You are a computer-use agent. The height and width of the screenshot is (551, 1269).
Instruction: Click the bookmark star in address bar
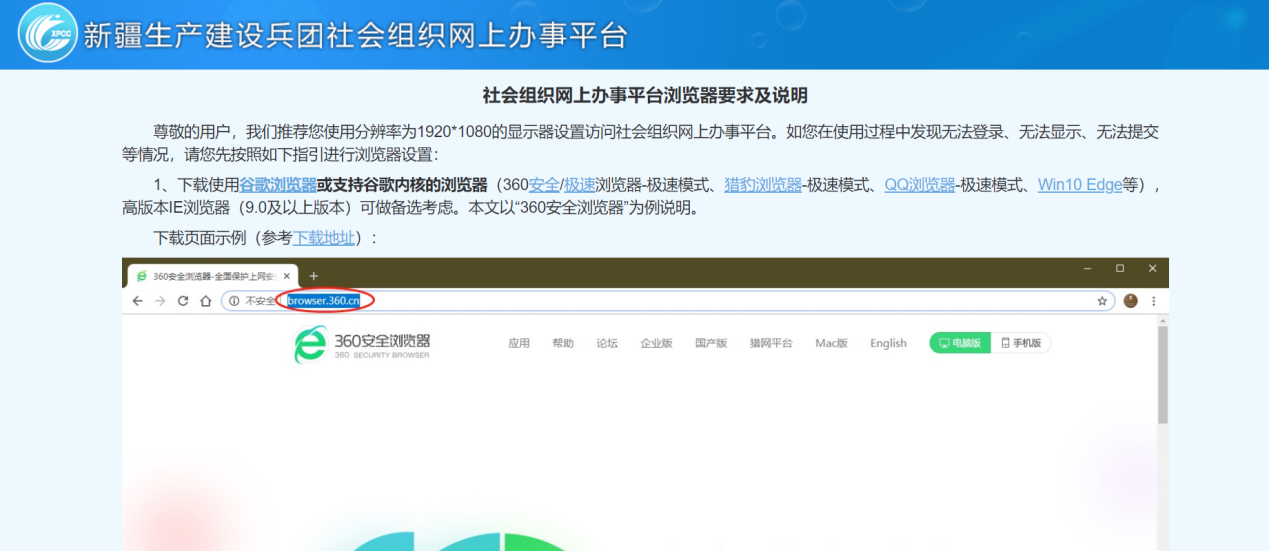click(x=1102, y=301)
